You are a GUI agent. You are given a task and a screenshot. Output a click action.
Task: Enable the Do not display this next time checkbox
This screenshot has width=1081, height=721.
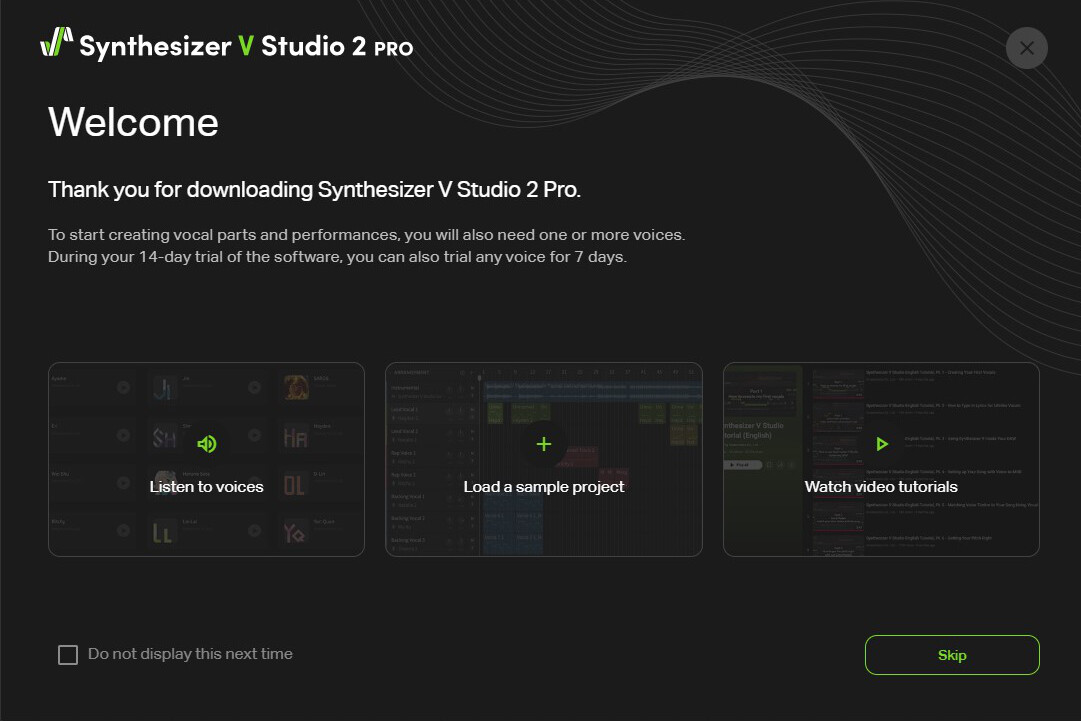[68, 655]
